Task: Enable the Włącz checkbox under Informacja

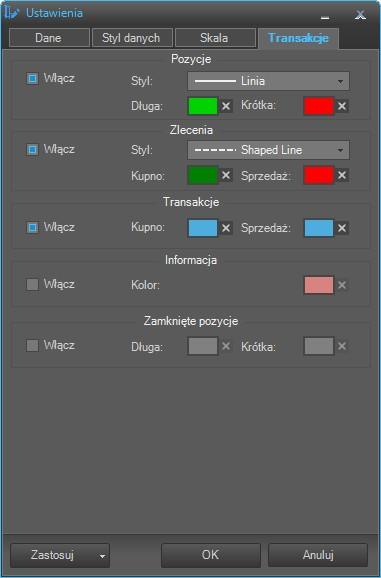Action: (32, 284)
